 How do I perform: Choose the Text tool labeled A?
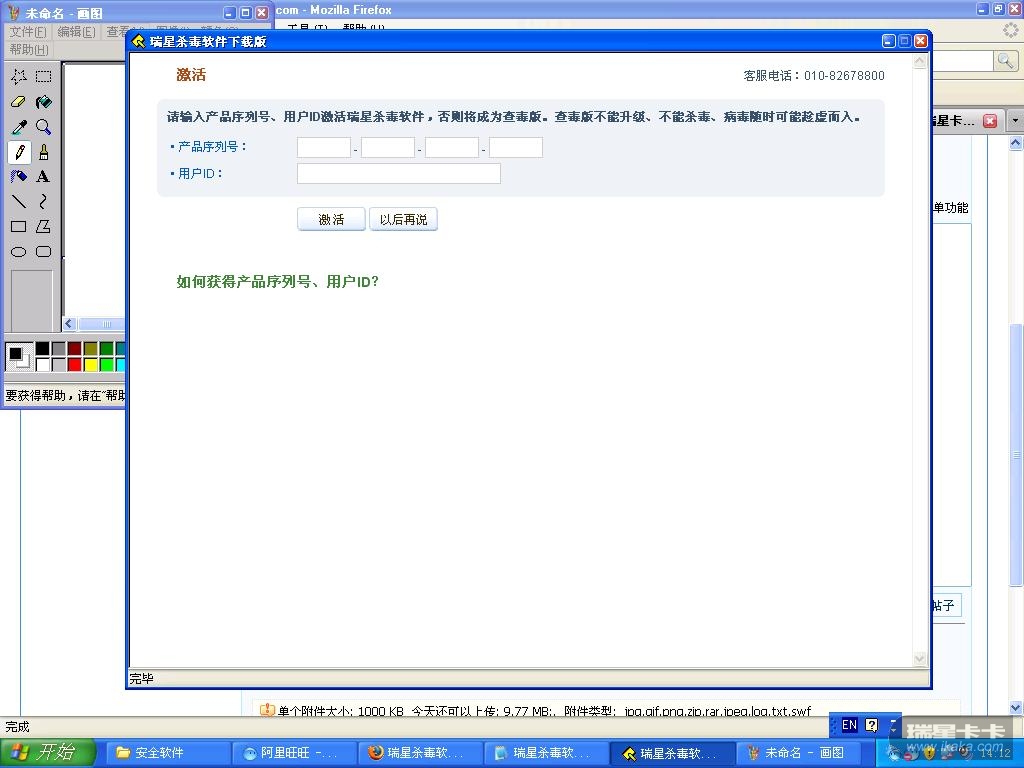43,177
